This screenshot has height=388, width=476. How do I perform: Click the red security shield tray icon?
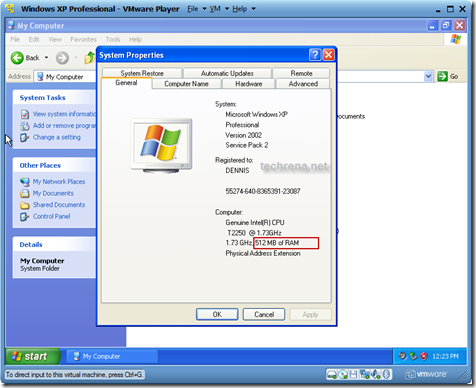point(423,356)
